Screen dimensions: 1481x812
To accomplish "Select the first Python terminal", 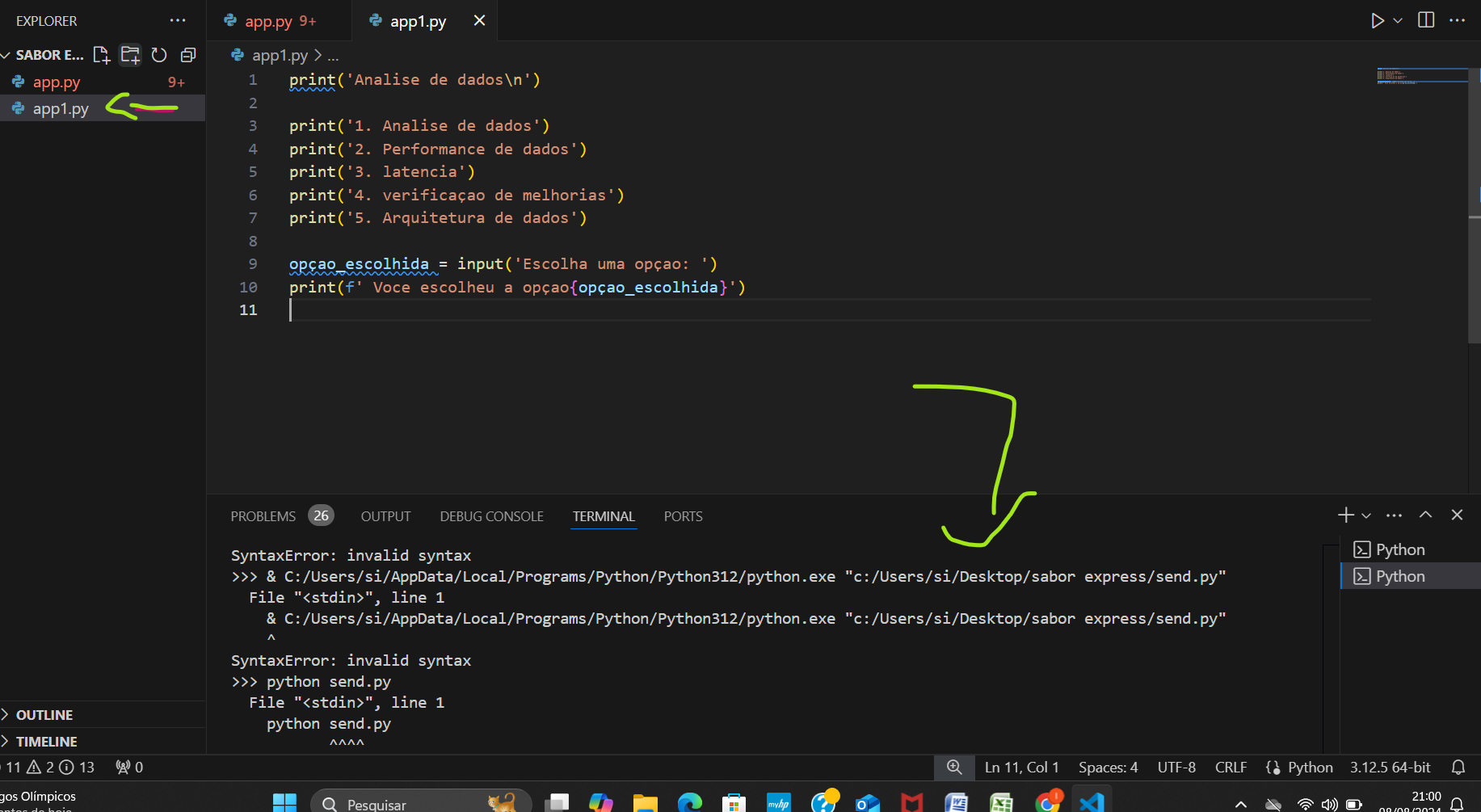I will pos(1411,549).
